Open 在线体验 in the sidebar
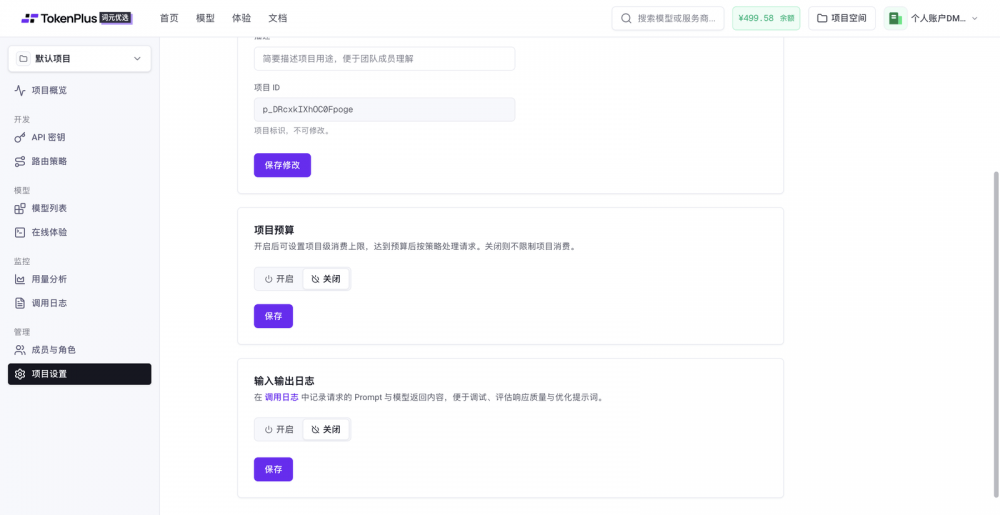 80,232
